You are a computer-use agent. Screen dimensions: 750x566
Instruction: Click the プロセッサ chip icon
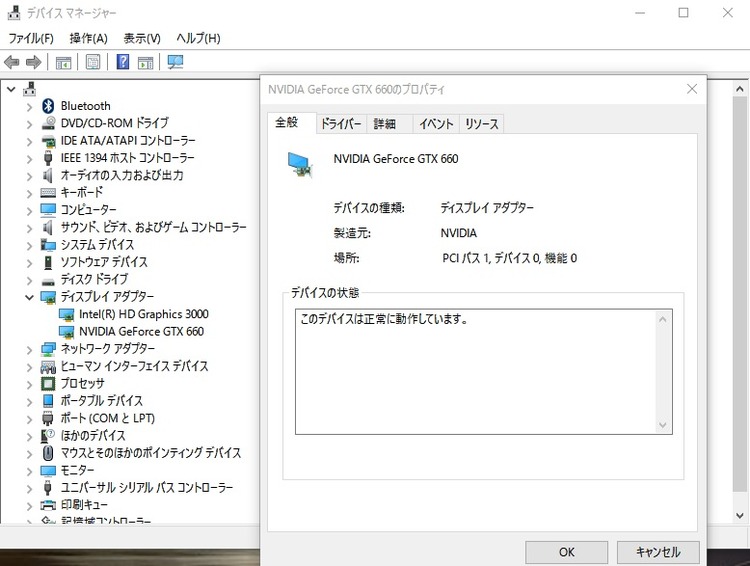[48, 384]
